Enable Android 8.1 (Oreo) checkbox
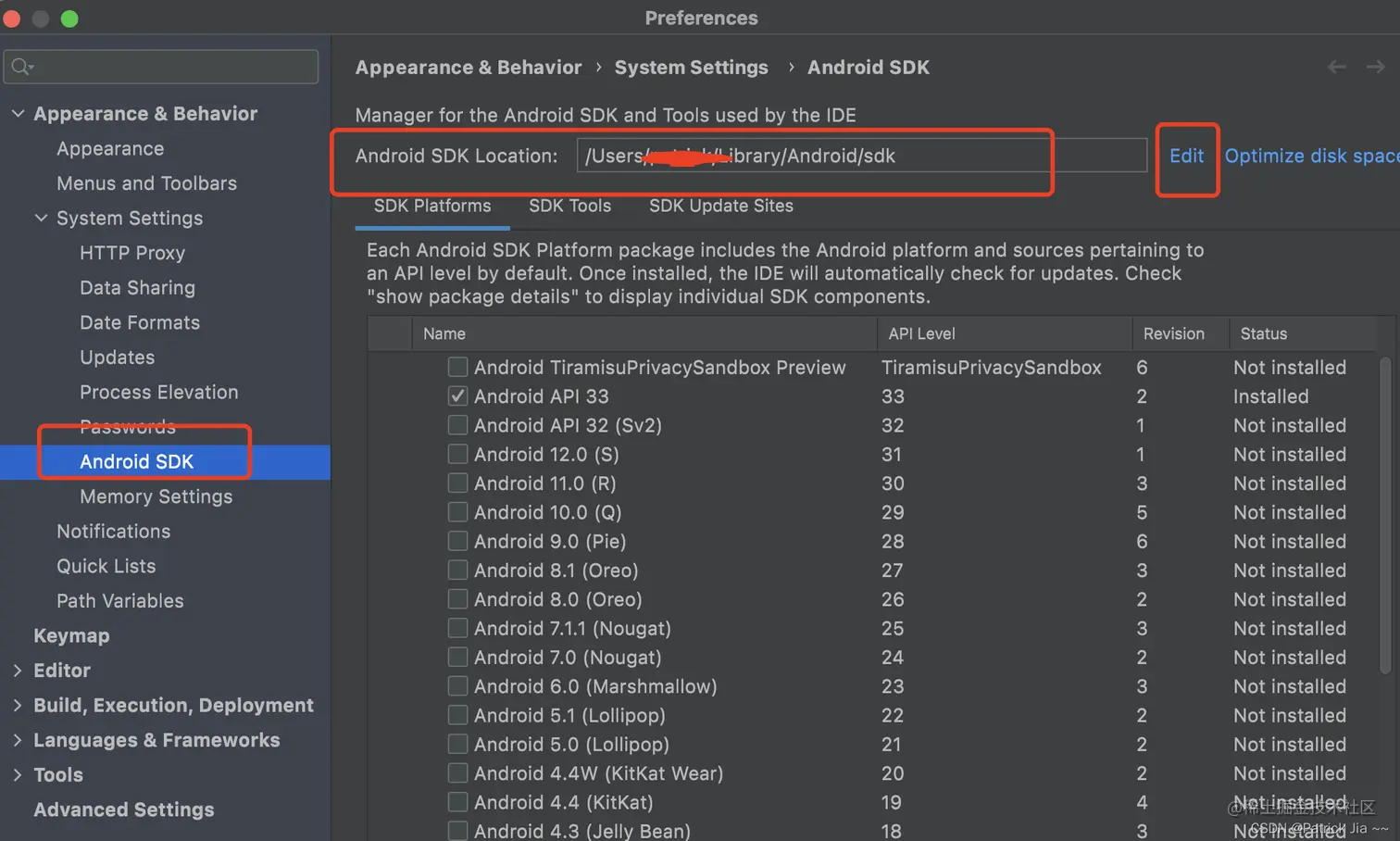1400x841 pixels. click(x=457, y=570)
